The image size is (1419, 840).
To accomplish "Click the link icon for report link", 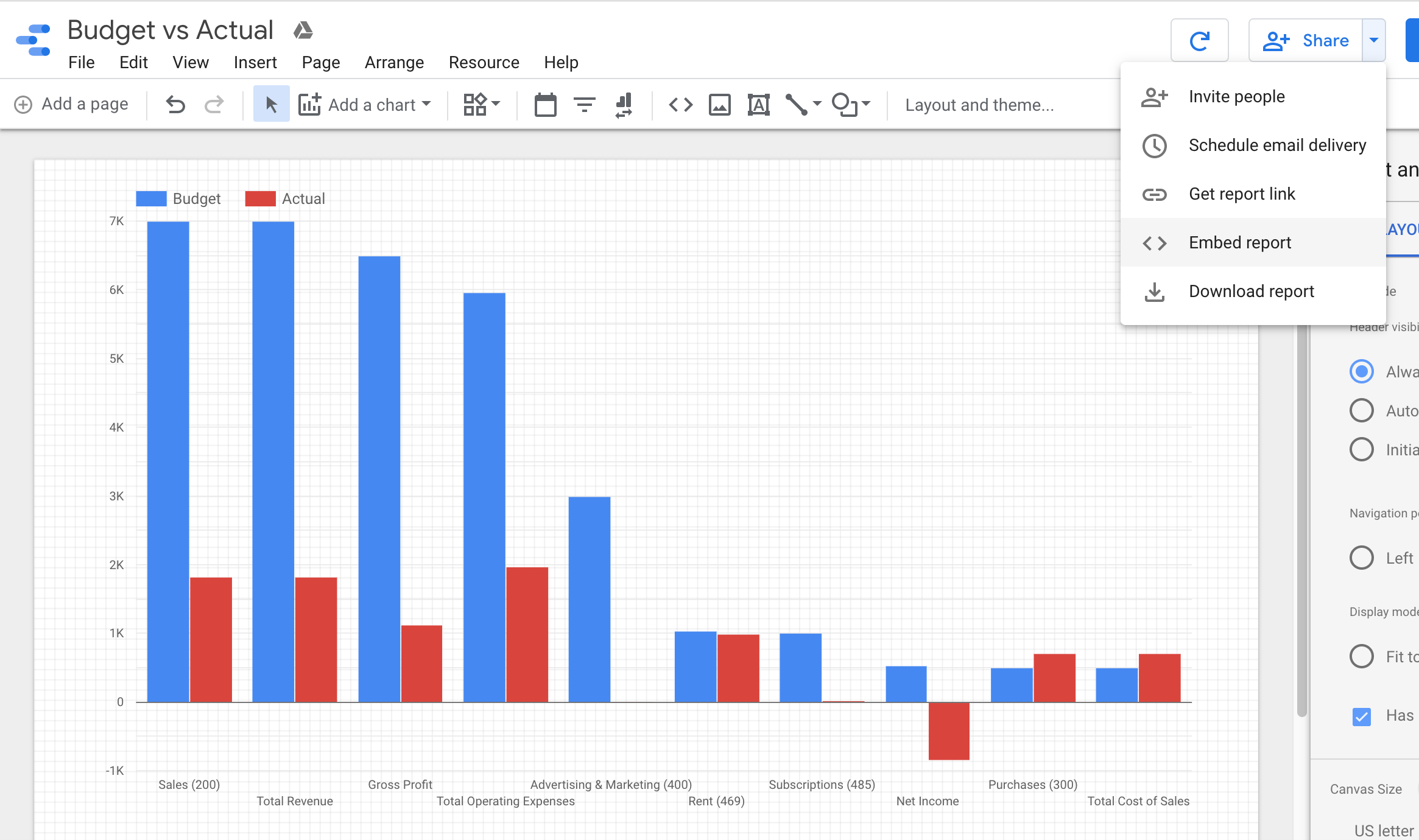I will (x=1154, y=194).
